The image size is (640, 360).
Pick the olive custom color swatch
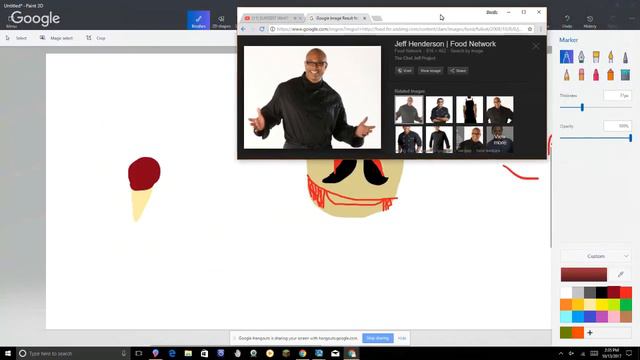[x=566, y=333]
